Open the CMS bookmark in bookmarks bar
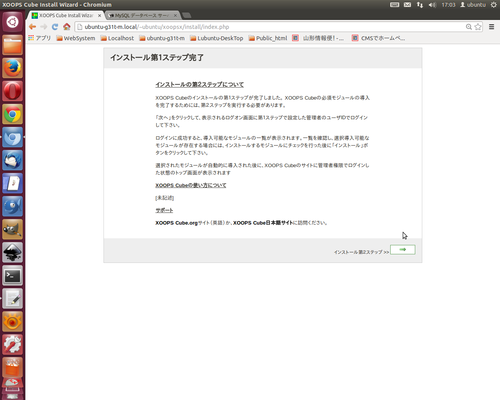This screenshot has height=400, width=500. click(x=378, y=38)
